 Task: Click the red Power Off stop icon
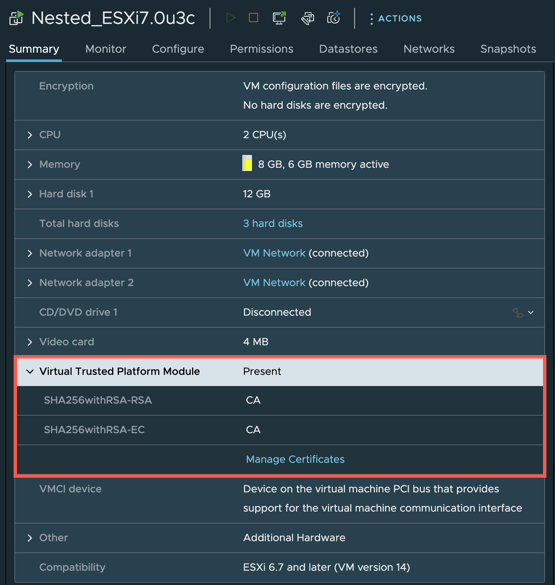tap(254, 18)
